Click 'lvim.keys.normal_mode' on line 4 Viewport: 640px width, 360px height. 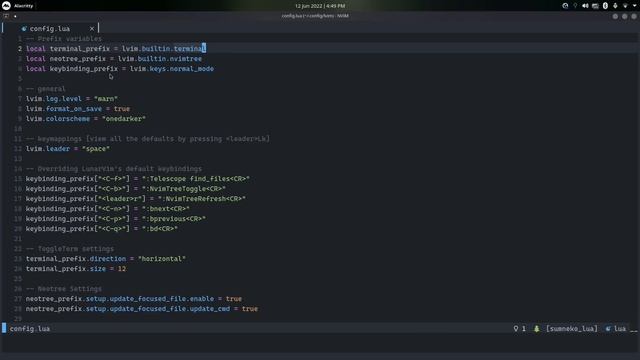pos(172,69)
